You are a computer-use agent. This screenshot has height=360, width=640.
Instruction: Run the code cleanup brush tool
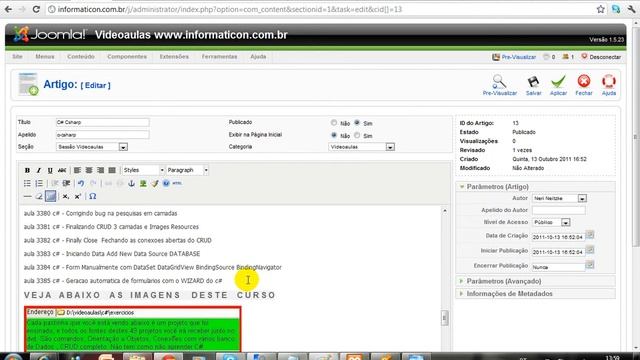click(155, 183)
